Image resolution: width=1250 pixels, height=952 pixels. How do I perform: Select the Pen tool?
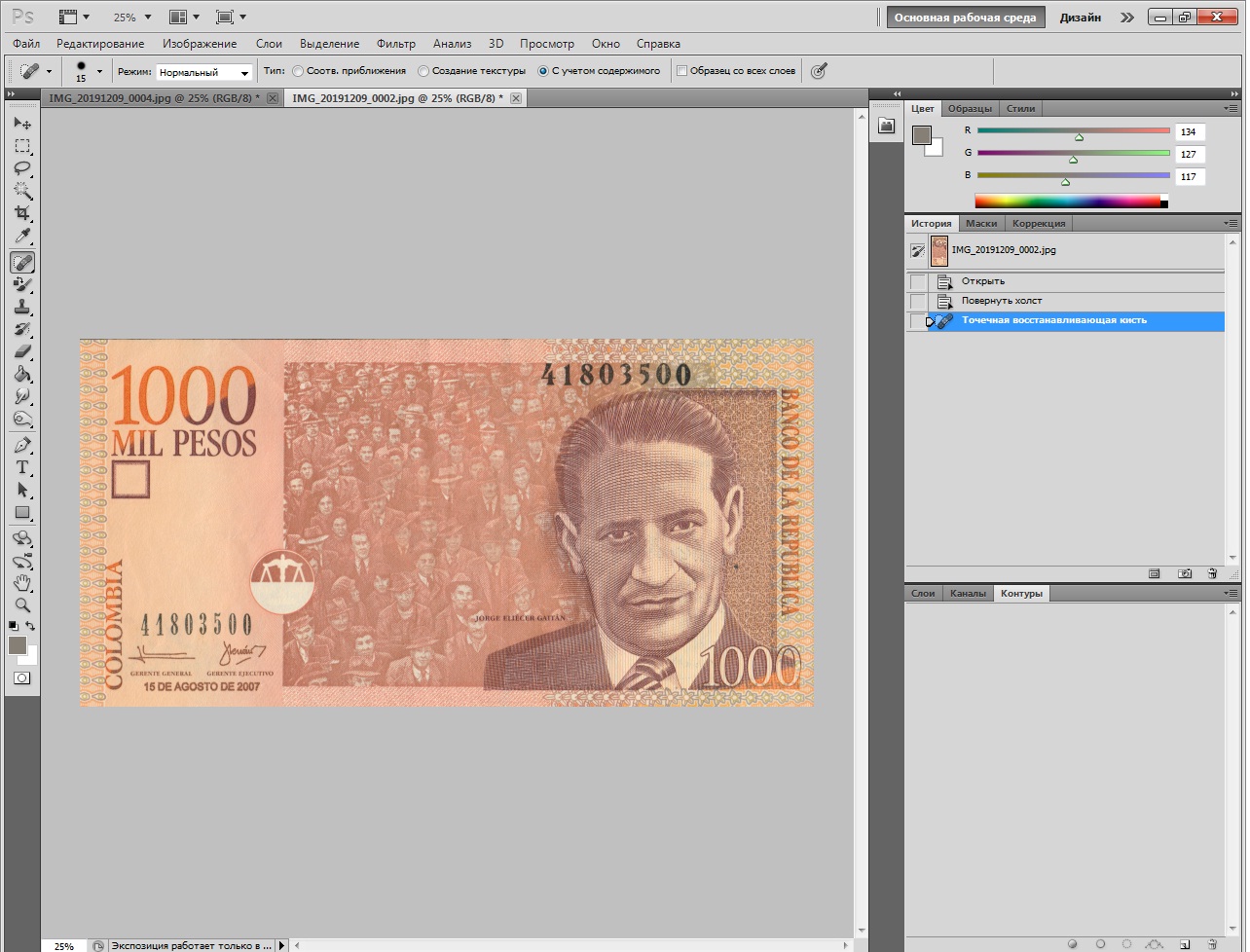[x=22, y=445]
